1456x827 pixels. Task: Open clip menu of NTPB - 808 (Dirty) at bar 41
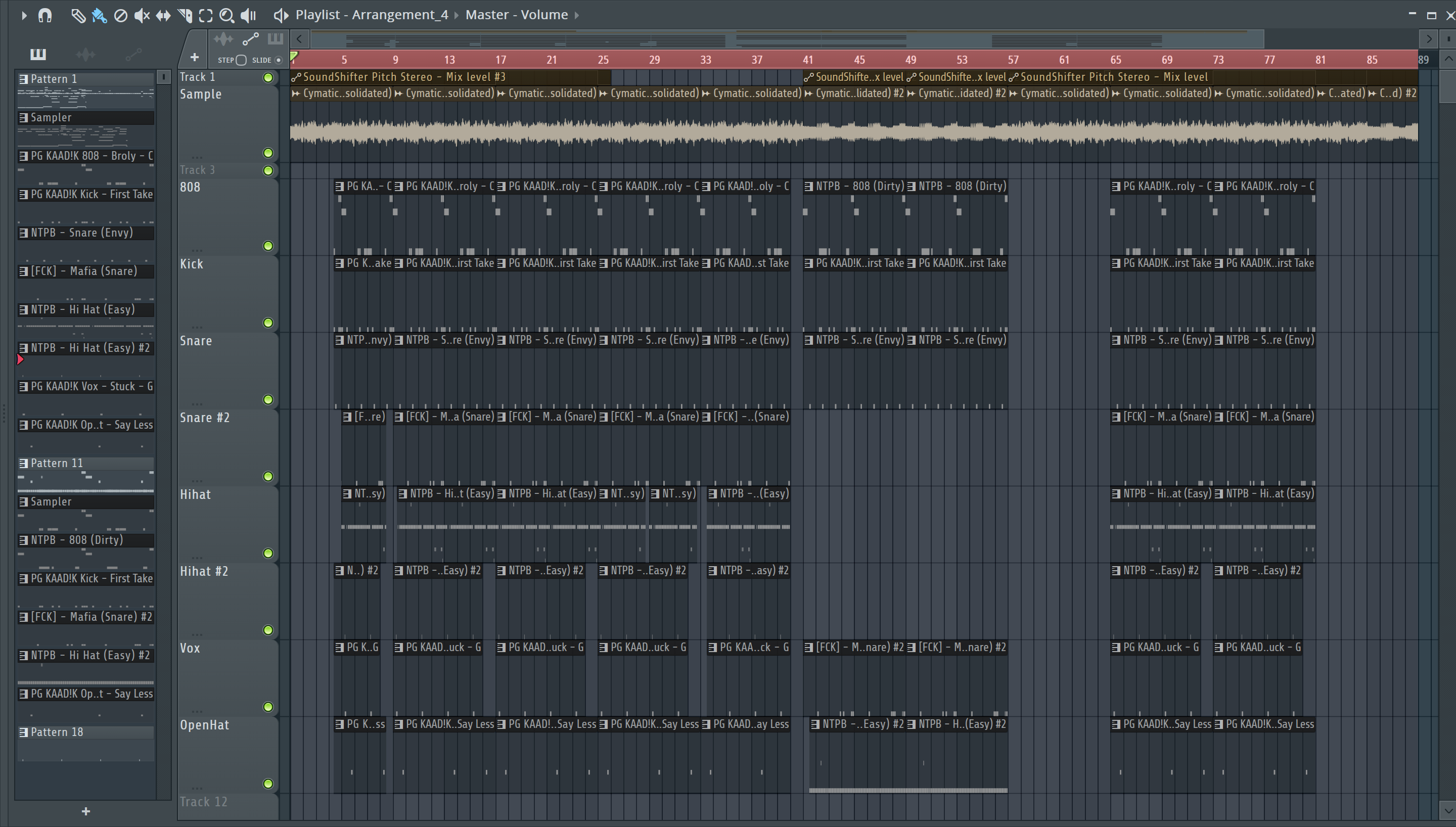(x=809, y=187)
